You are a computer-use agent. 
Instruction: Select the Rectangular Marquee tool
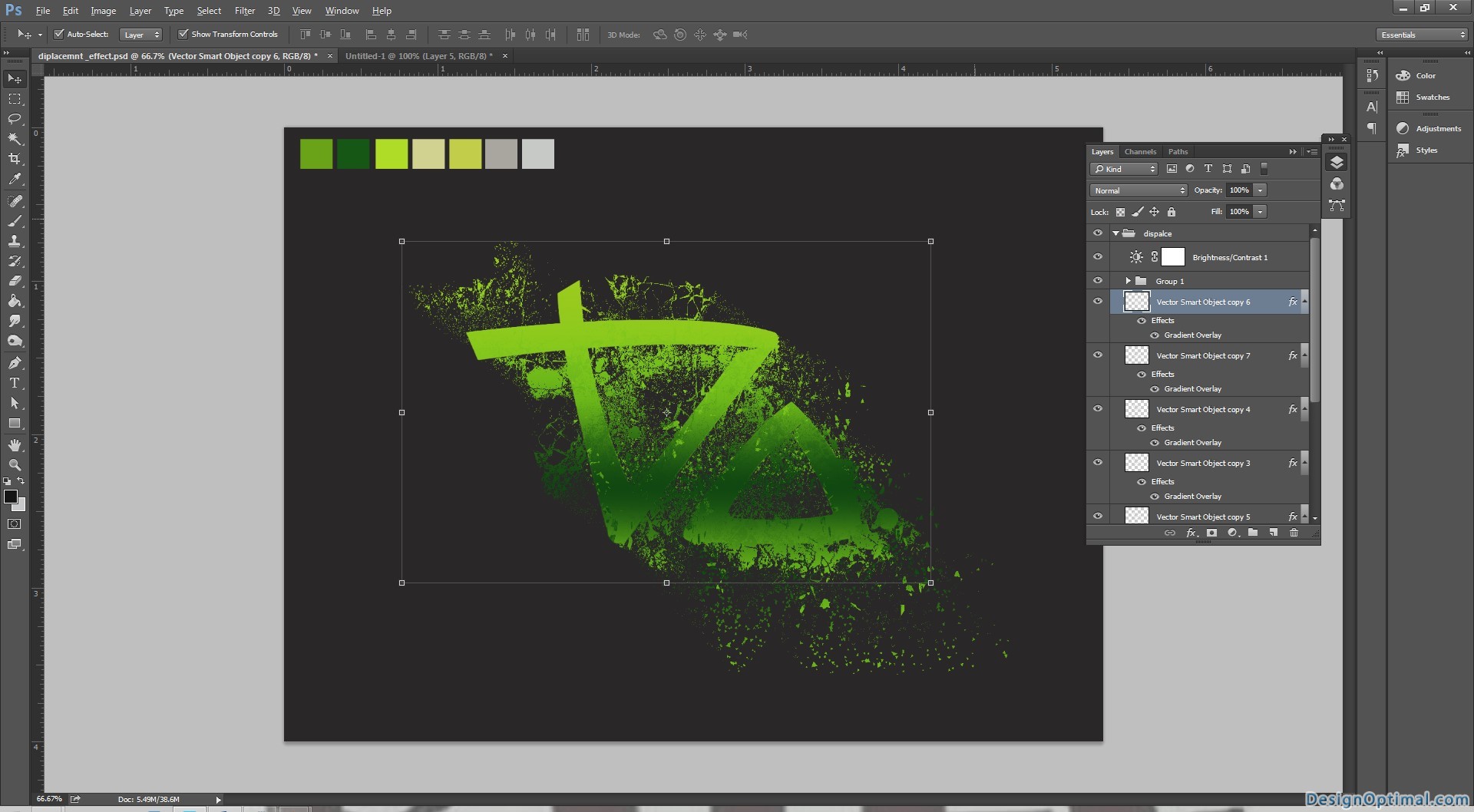click(x=15, y=99)
